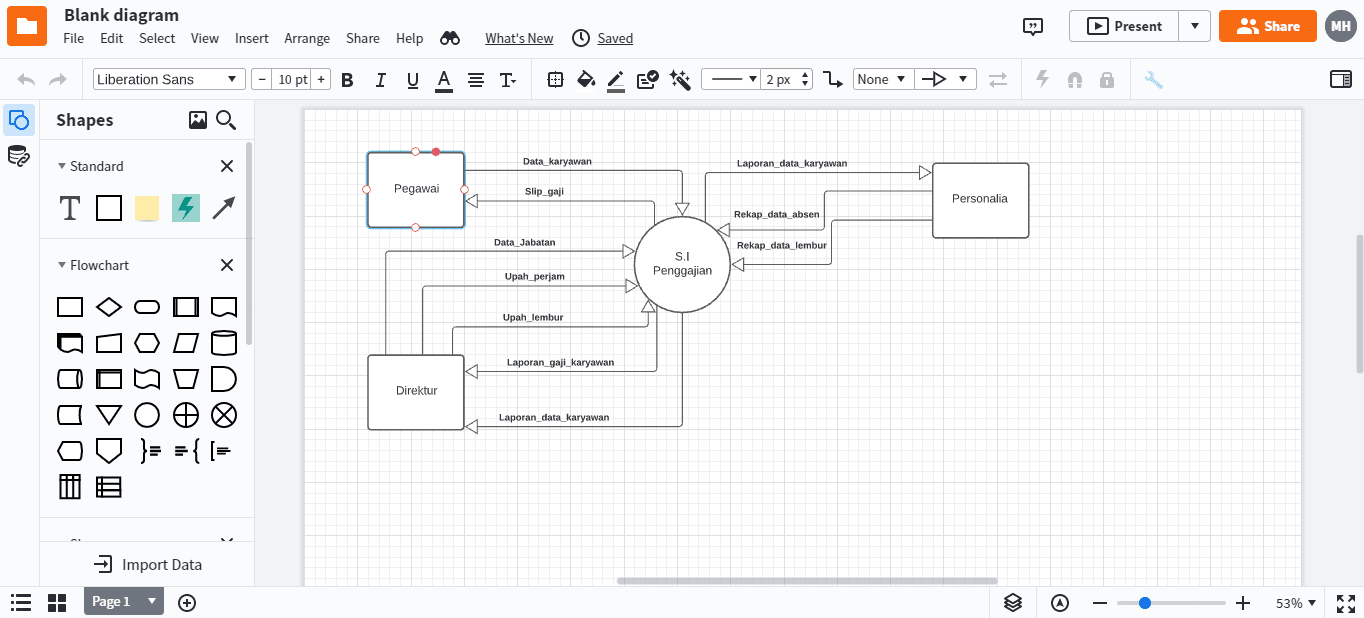The height and width of the screenshot is (618, 1364).
Task: Close the Flowchart shapes section
Action: point(226,265)
